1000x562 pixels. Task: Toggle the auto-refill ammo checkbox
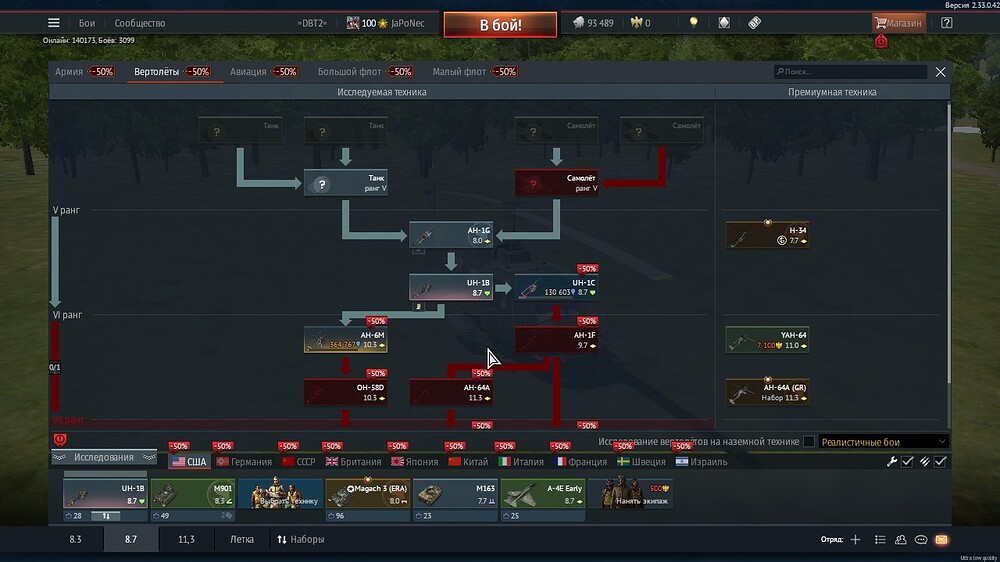click(x=940, y=461)
